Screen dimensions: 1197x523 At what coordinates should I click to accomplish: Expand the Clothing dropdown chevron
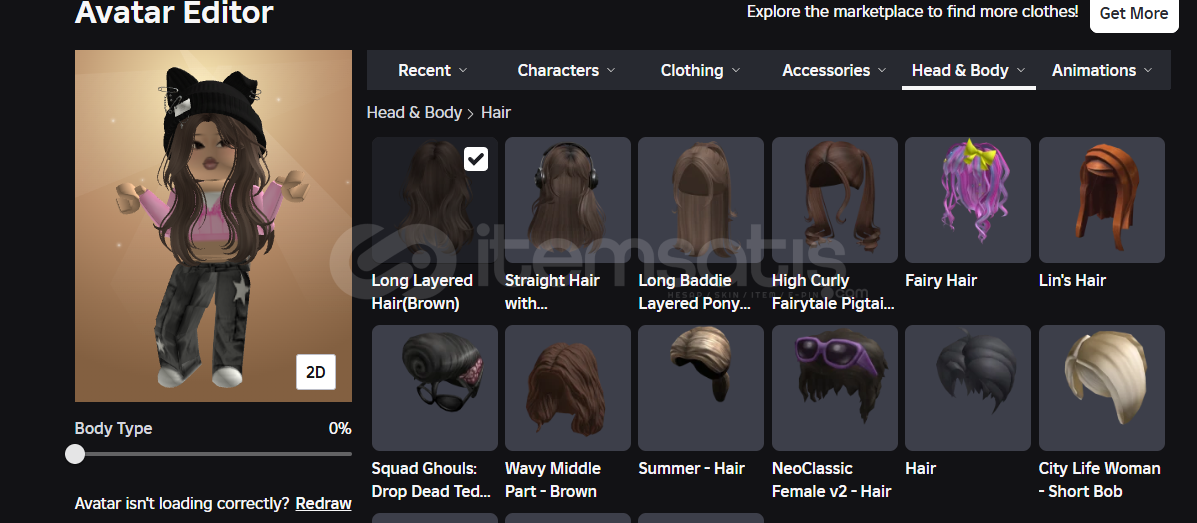(736, 70)
